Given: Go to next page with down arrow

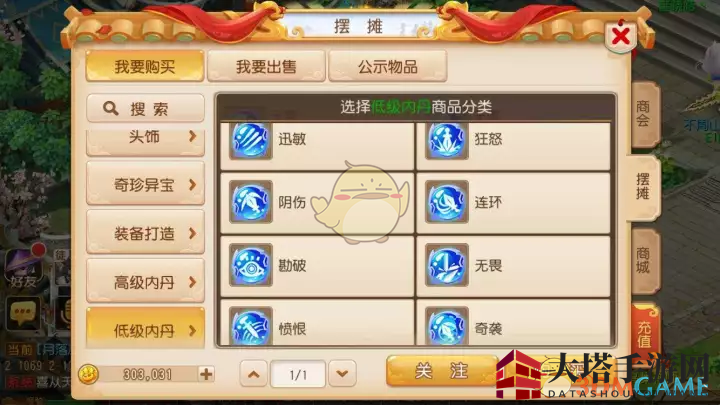Looking at the screenshot, I should click(342, 374).
